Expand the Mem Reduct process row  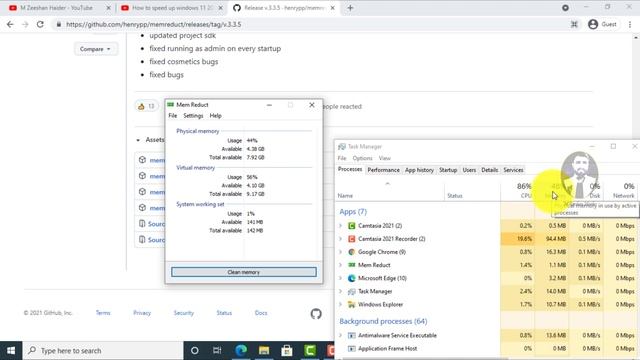pyautogui.click(x=340, y=265)
